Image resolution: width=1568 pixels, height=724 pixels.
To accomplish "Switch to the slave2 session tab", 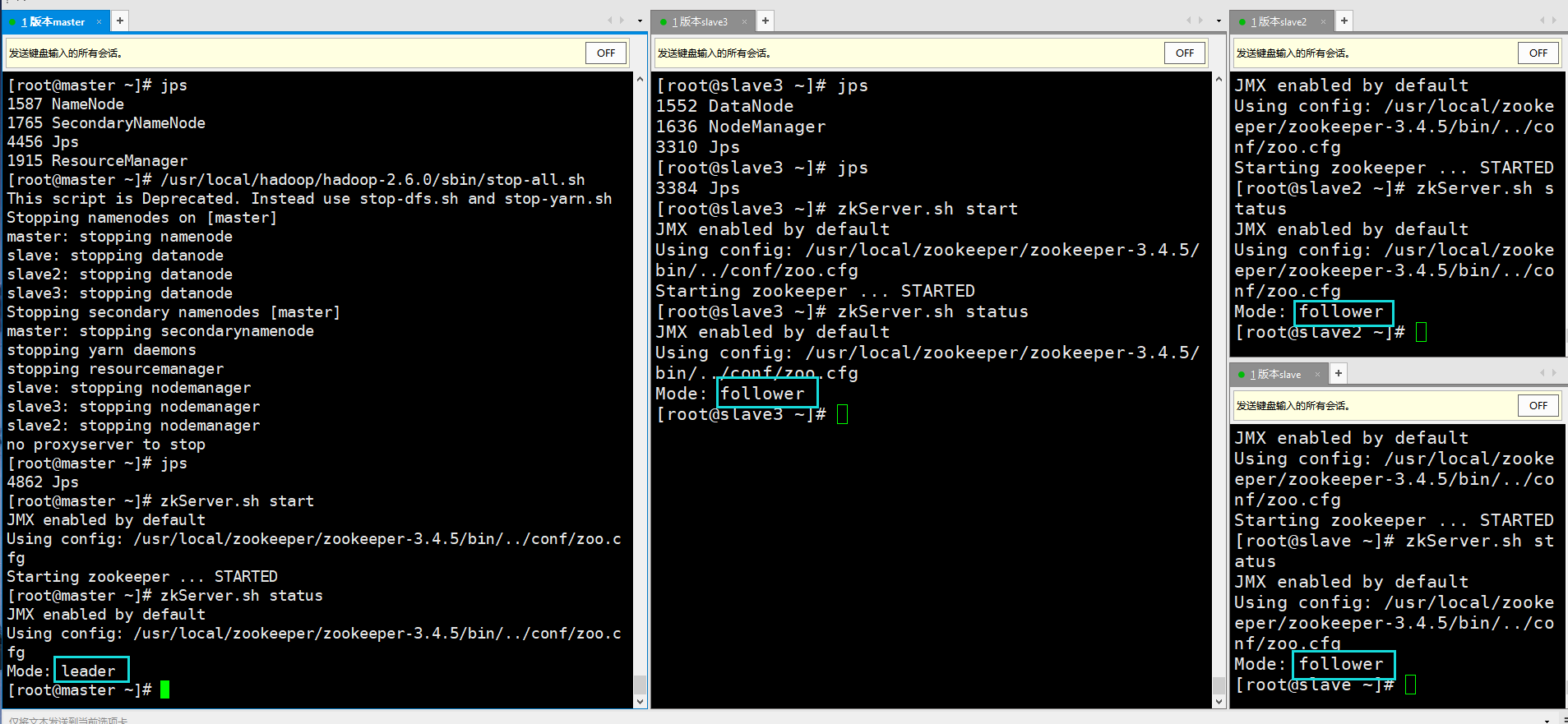I will (x=1283, y=21).
